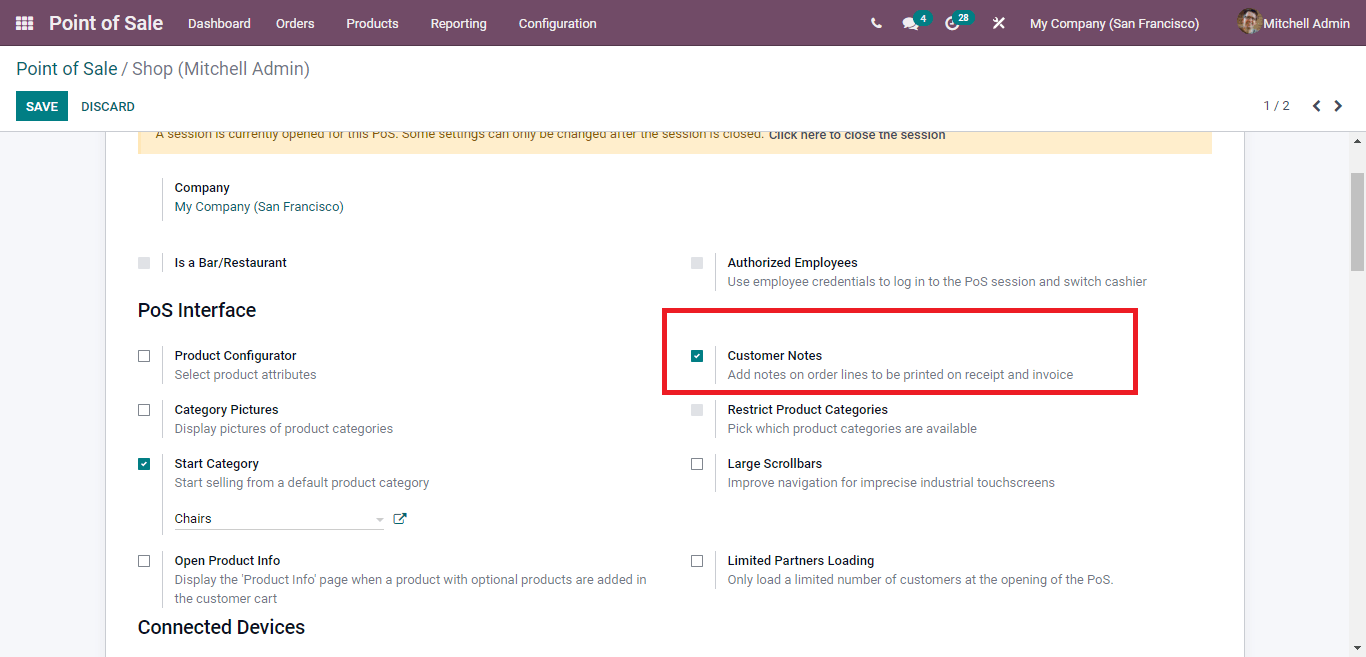Click the Point of Sale app title
1366x657 pixels.
106,23
